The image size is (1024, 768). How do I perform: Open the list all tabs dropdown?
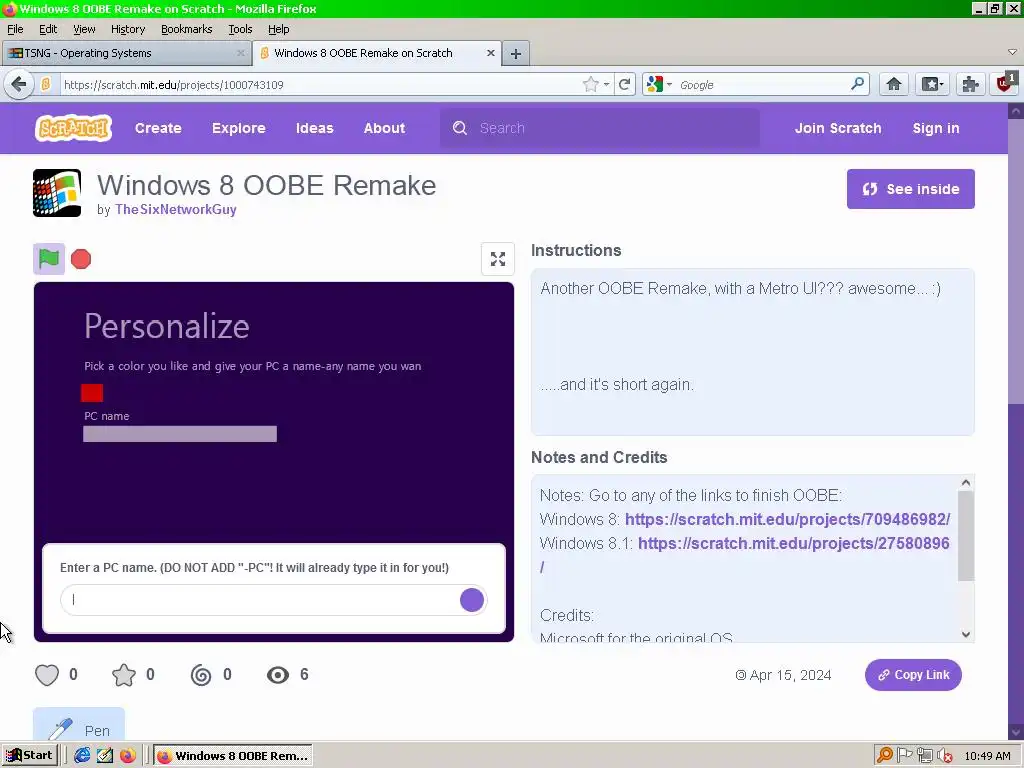1012,52
